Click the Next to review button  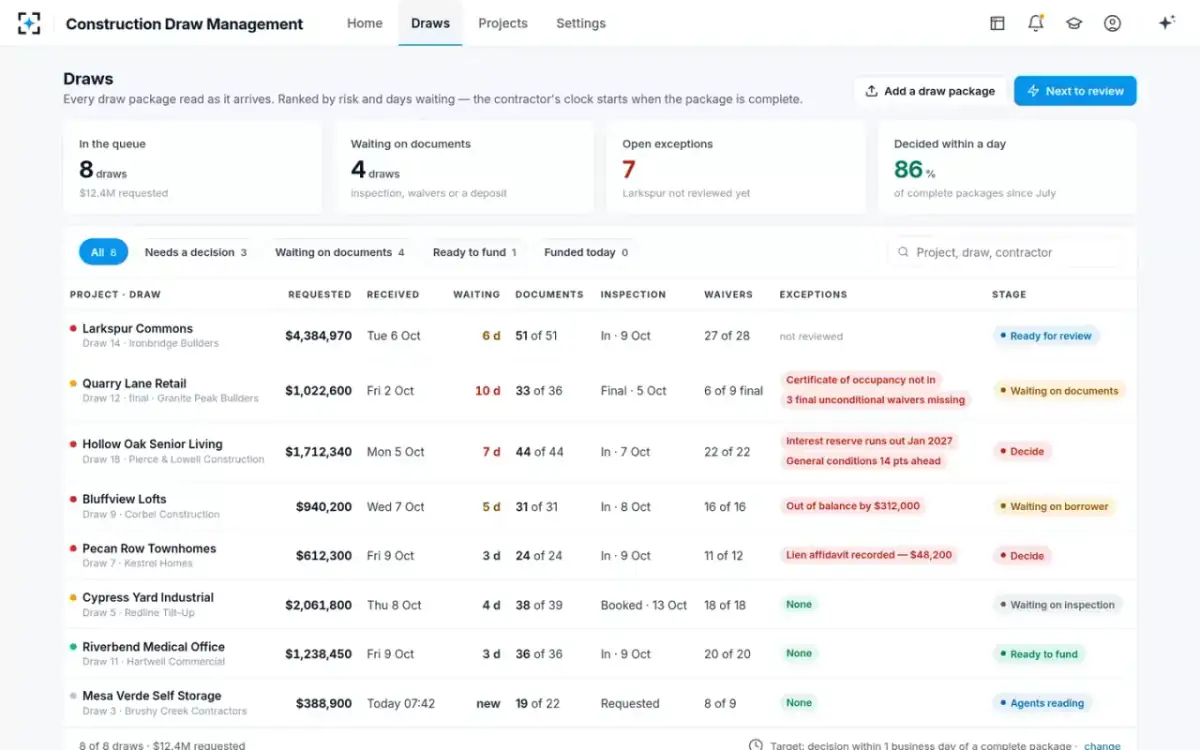pyautogui.click(x=1075, y=91)
